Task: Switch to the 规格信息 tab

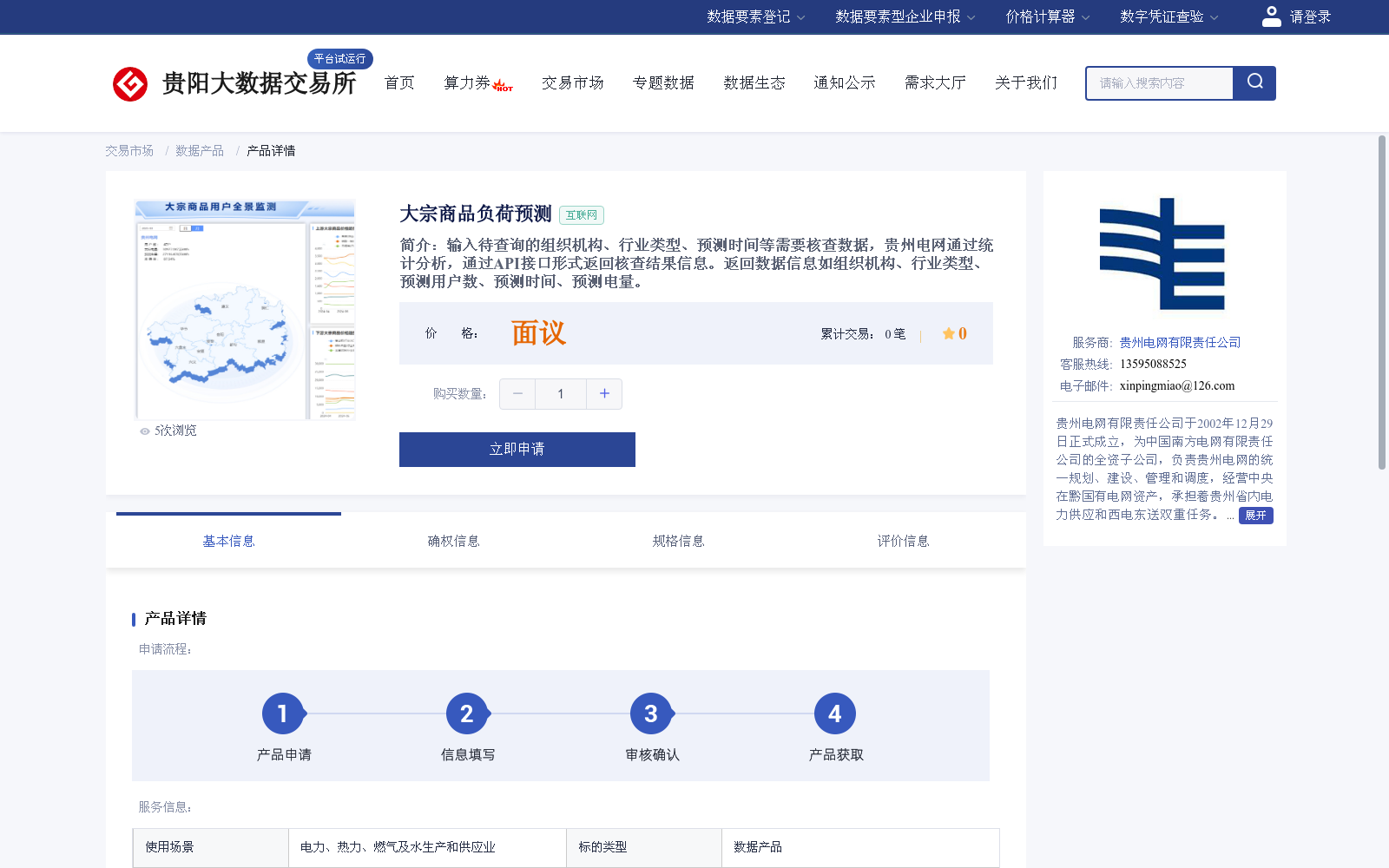Action: click(x=678, y=541)
